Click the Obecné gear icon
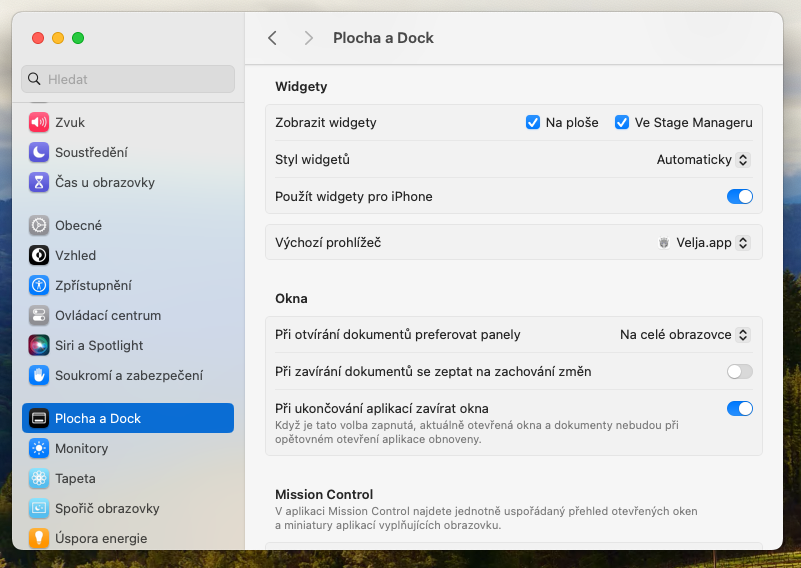 [x=39, y=225]
